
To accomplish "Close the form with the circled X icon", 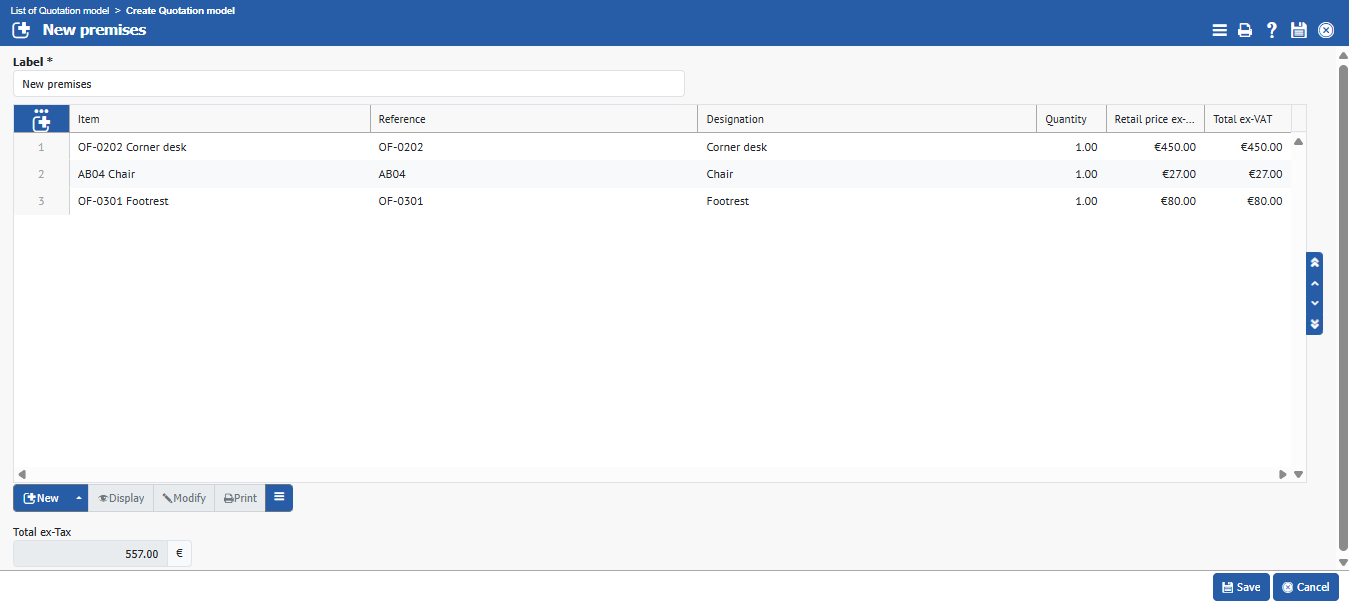I will point(1326,30).
